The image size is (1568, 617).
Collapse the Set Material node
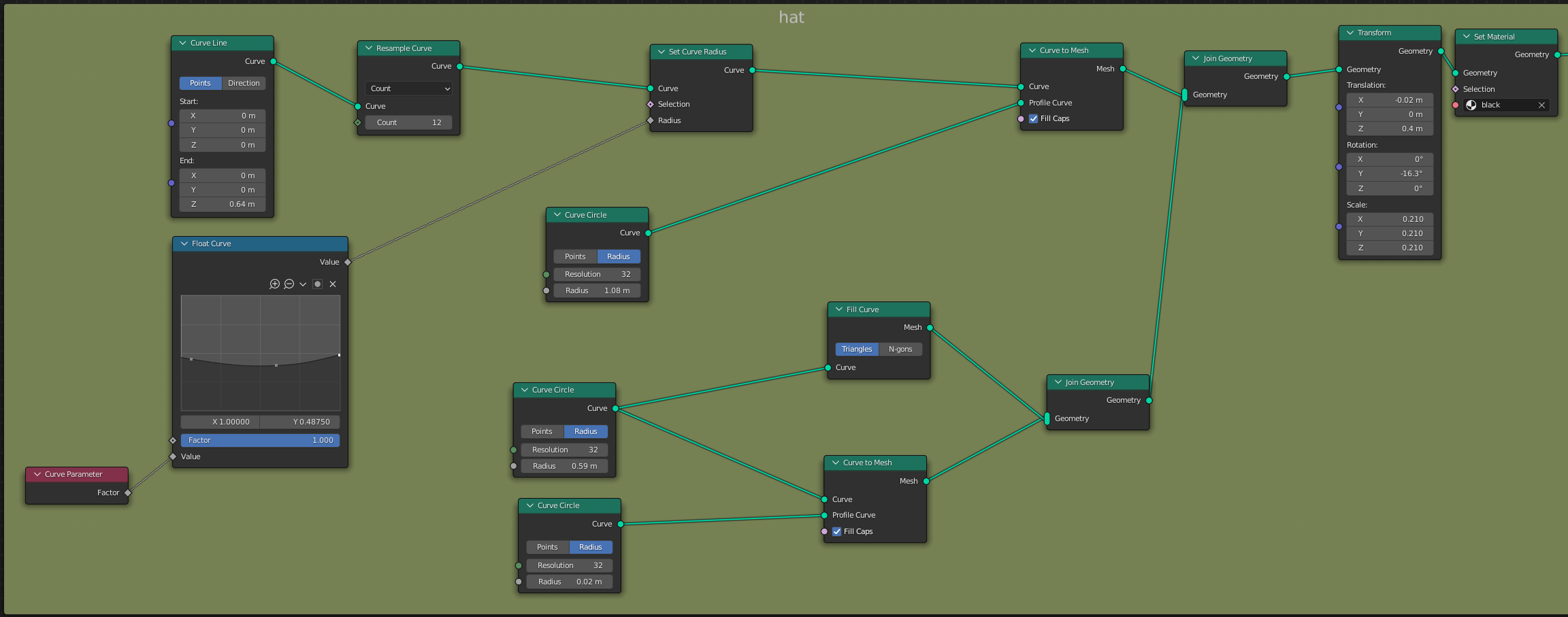1467,37
